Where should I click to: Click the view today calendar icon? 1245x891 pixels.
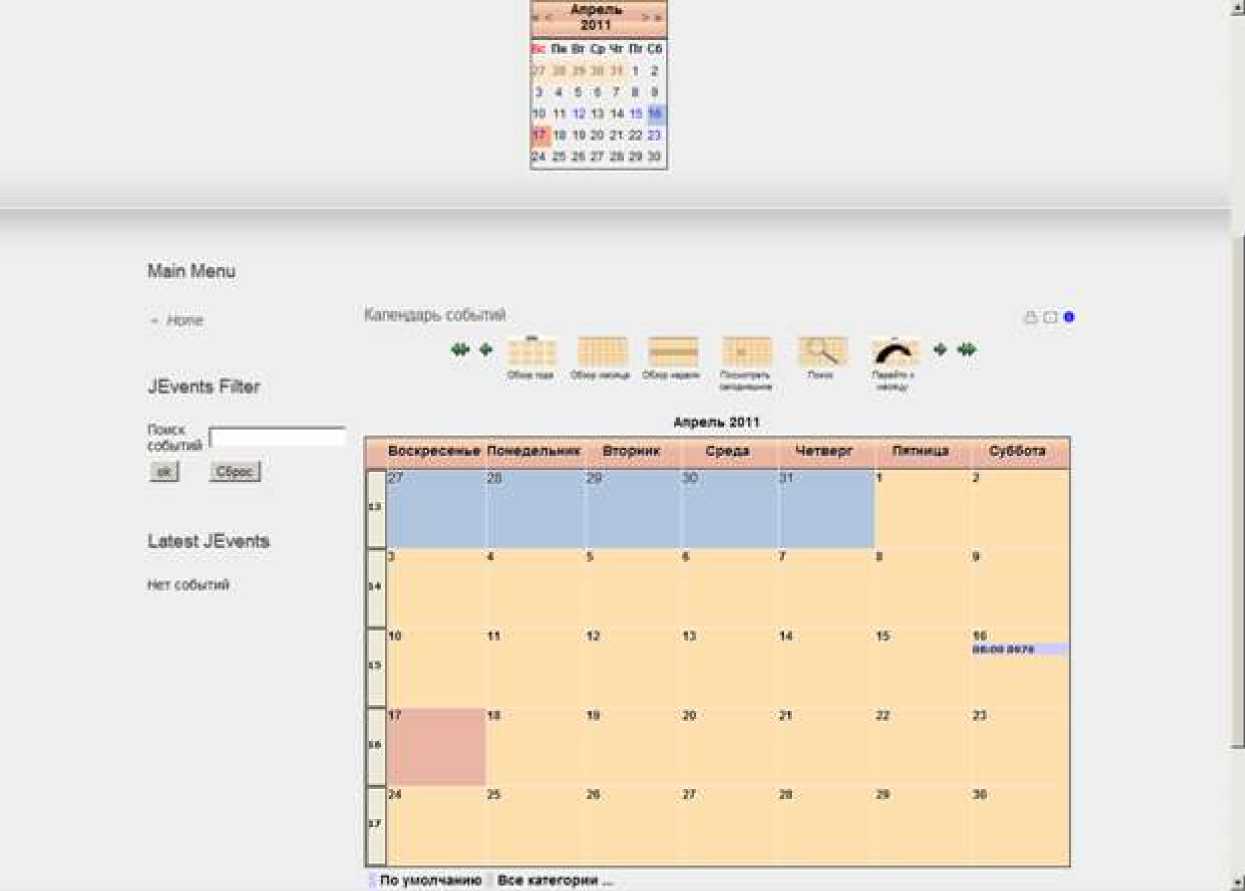(x=746, y=351)
